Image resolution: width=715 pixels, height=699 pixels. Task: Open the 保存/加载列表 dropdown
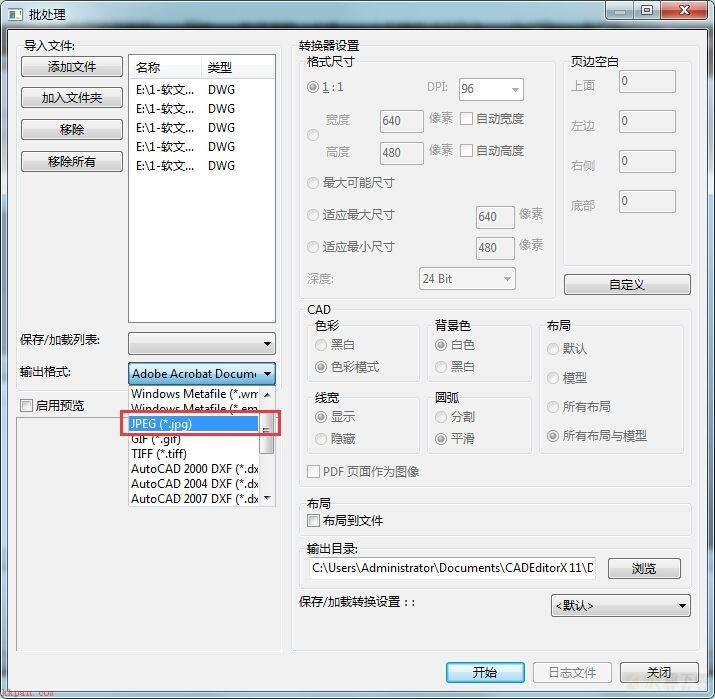tap(202, 343)
